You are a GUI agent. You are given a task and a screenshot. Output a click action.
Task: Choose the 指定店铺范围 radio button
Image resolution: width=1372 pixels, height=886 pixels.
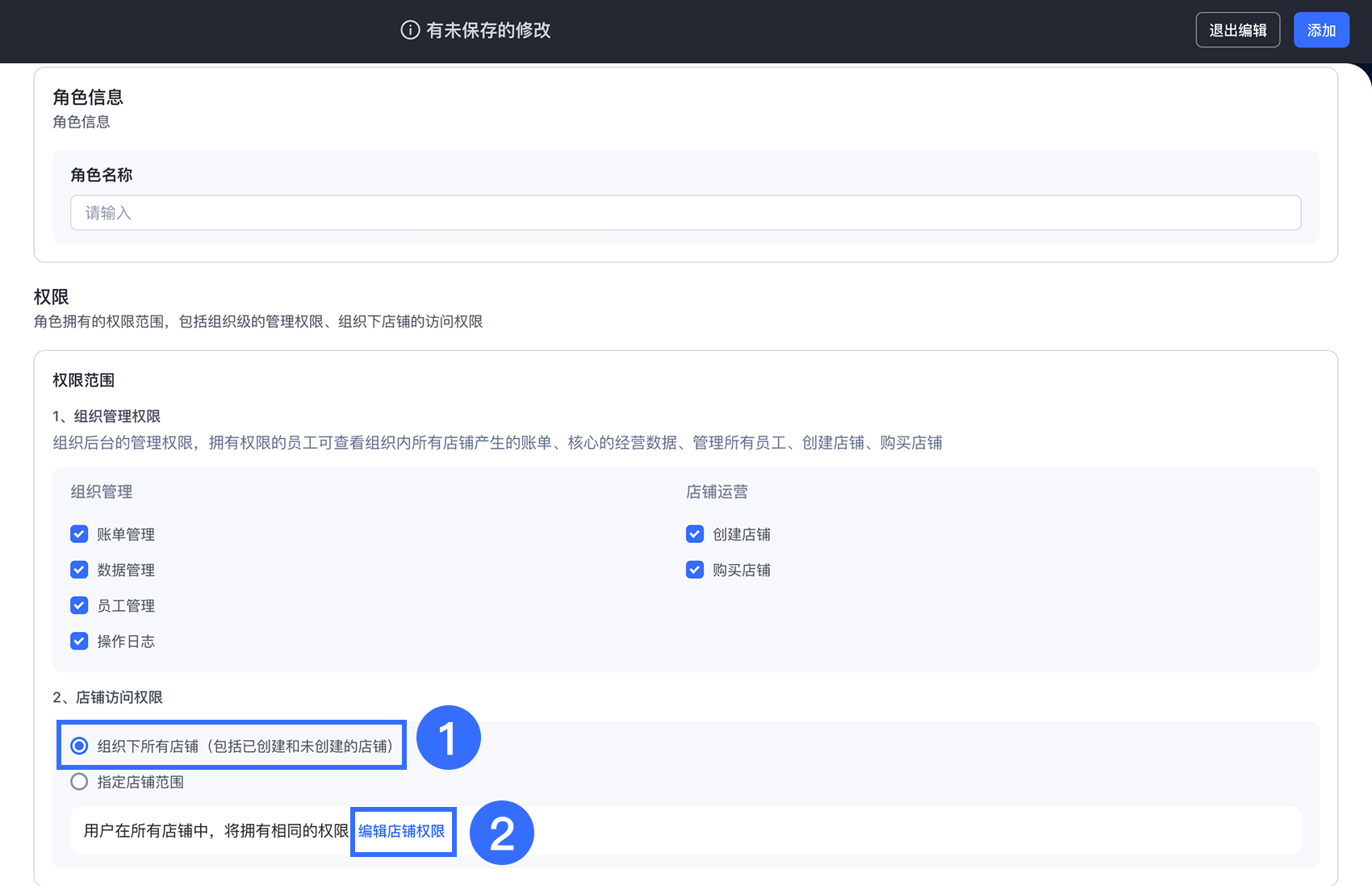[79, 782]
